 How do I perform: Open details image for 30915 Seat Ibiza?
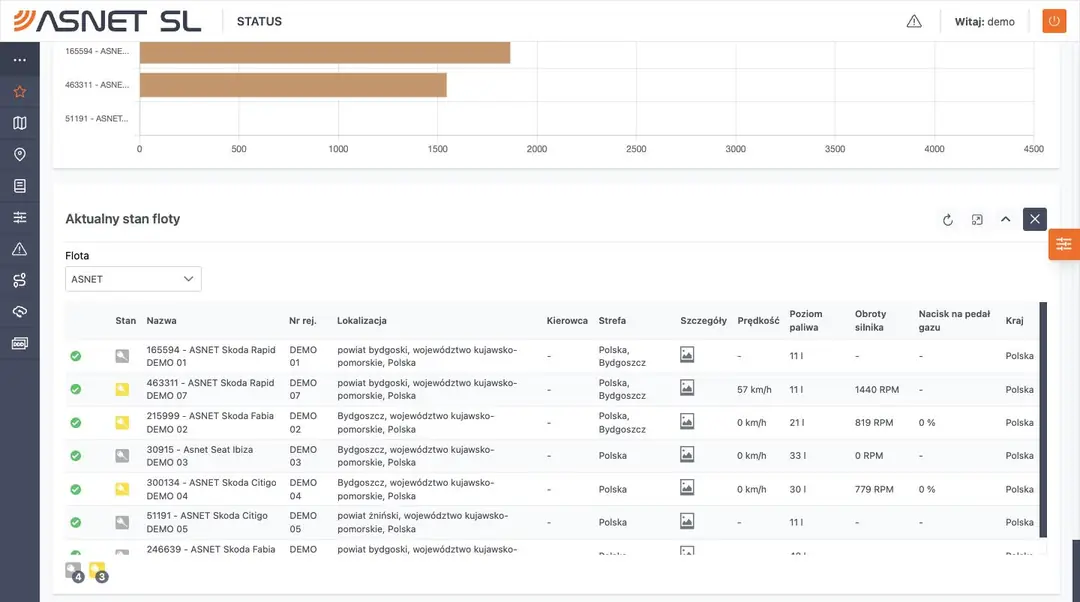pos(687,455)
